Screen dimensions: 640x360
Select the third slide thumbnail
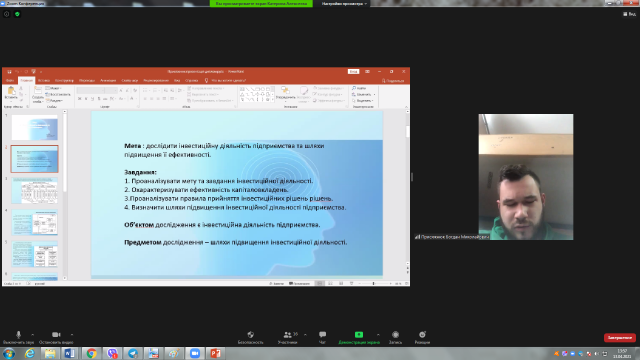point(35,191)
